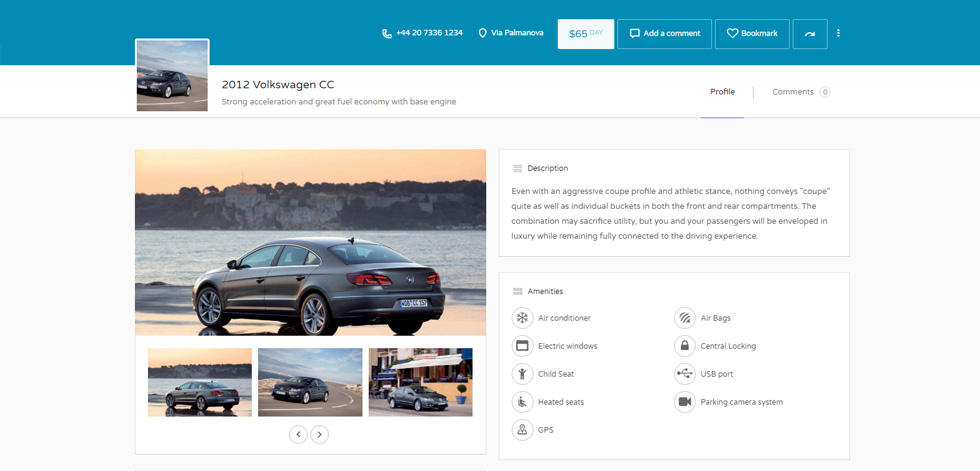Click the Via Palmanova address link
Viewport: 980px width, 471px height.
point(517,33)
